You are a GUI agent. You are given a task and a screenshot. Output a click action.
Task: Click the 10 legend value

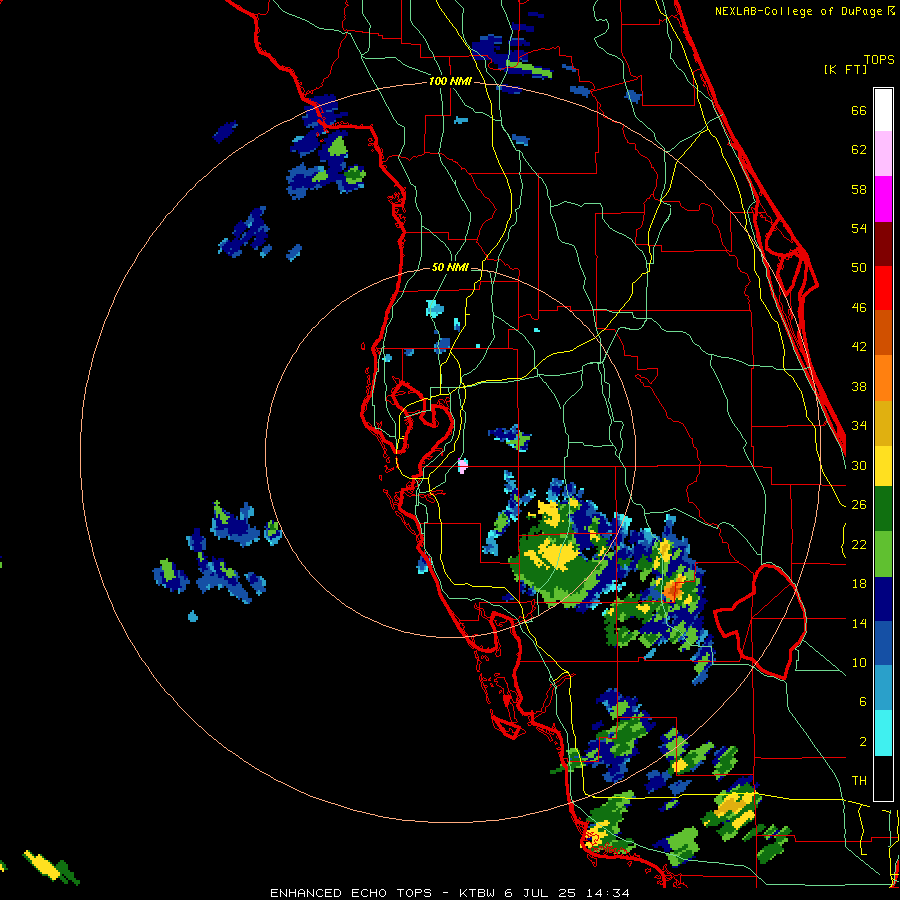click(859, 662)
